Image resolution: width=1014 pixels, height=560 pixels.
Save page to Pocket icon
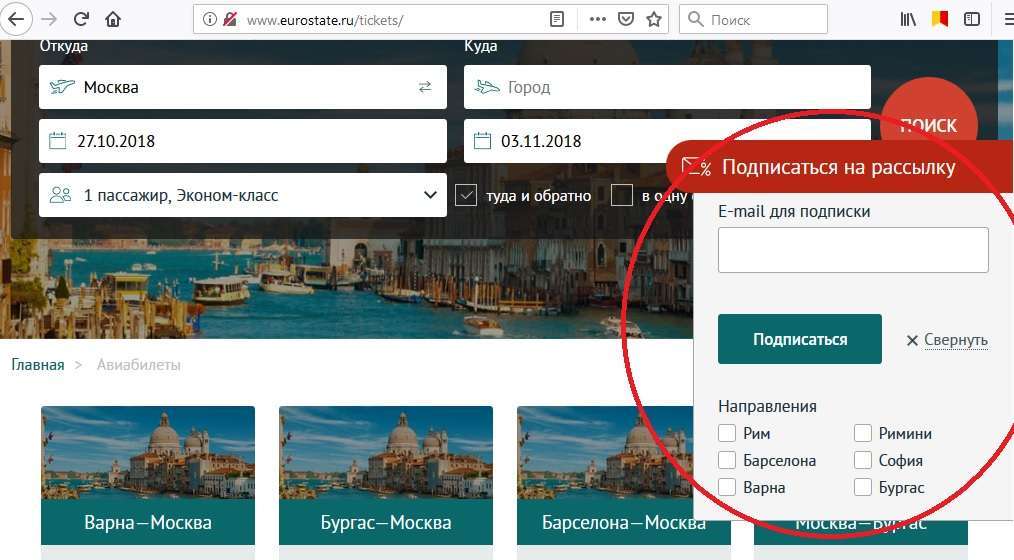pos(625,19)
